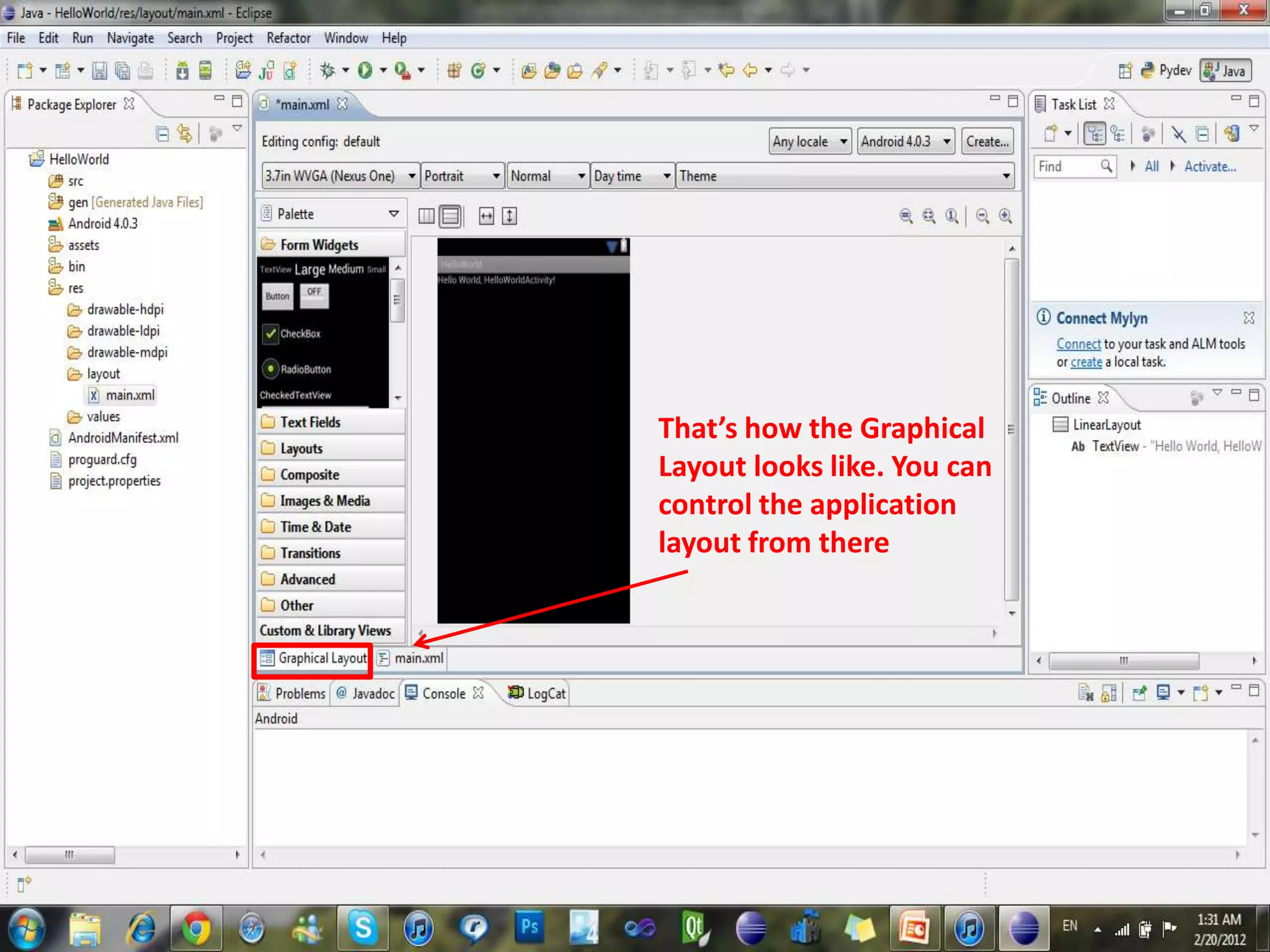Click the create local task link

(x=1086, y=362)
